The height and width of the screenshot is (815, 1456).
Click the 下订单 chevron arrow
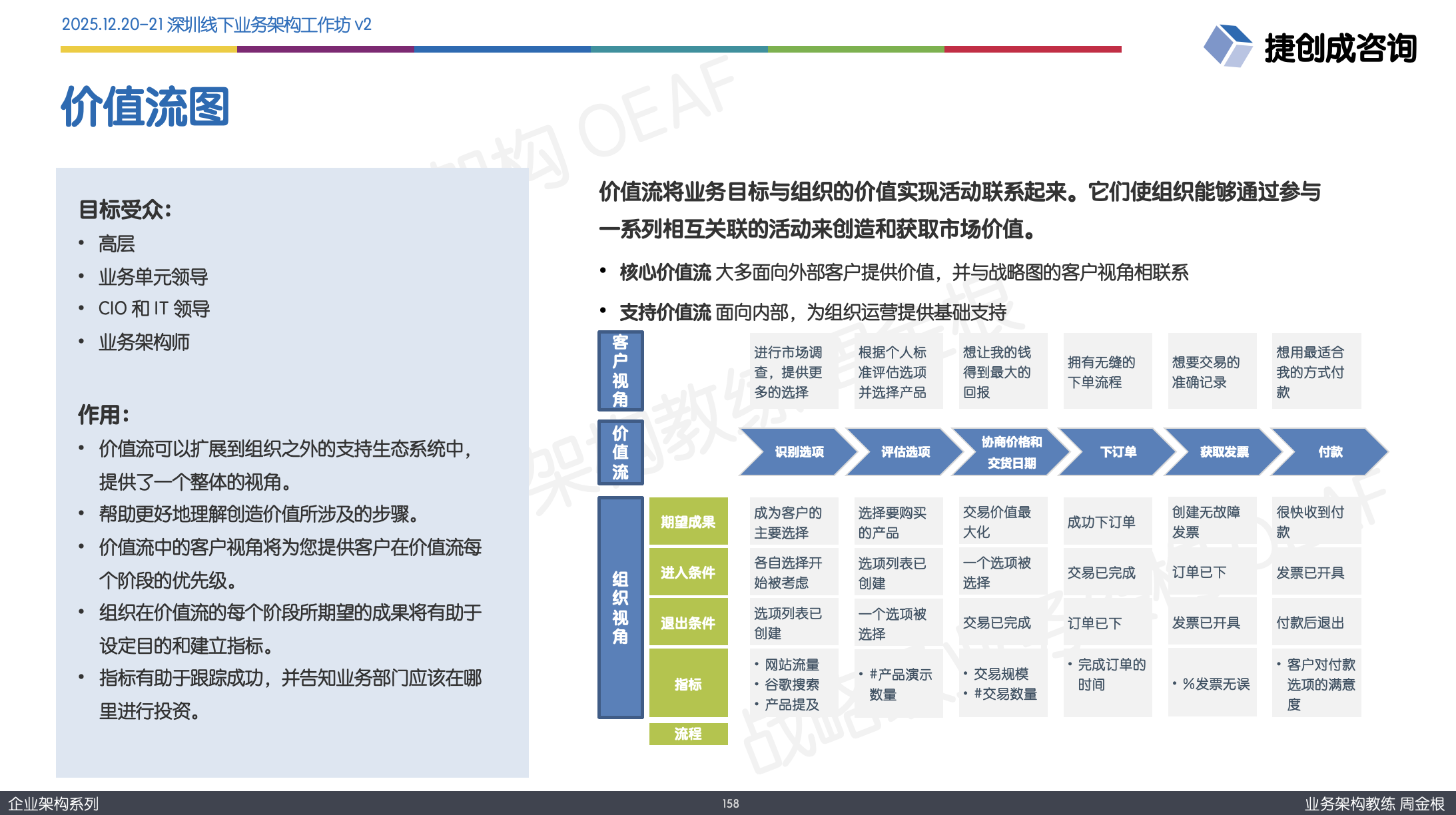tap(1117, 451)
